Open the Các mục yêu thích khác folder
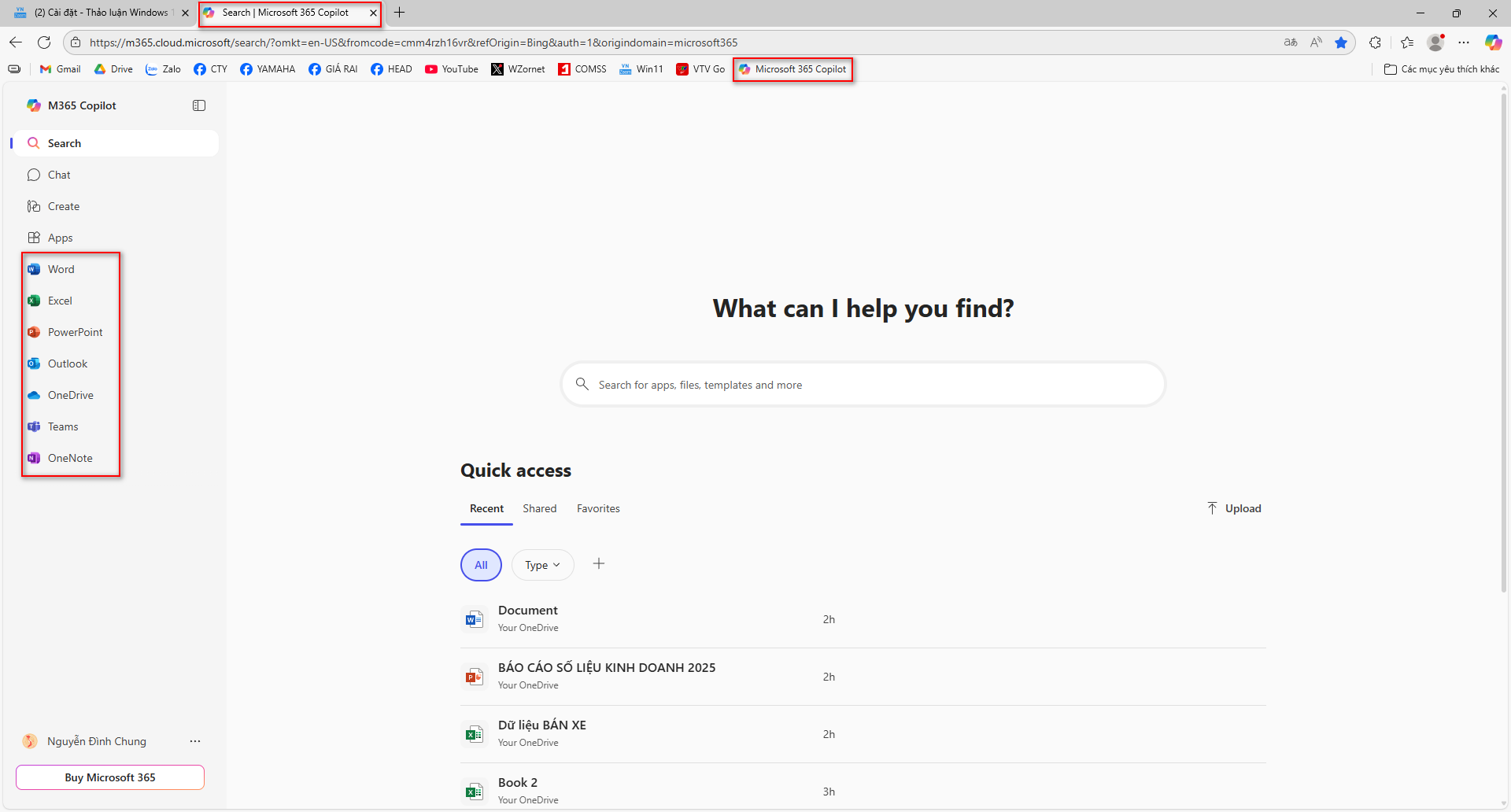Image resolution: width=1511 pixels, height=812 pixels. click(1442, 69)
